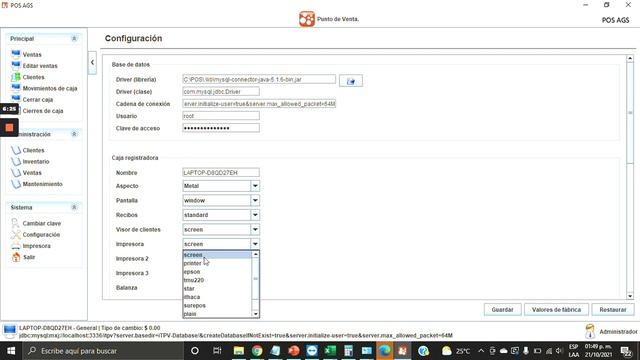Click the Cadena de conexión field
640x360 pixels.
[259, 104]
